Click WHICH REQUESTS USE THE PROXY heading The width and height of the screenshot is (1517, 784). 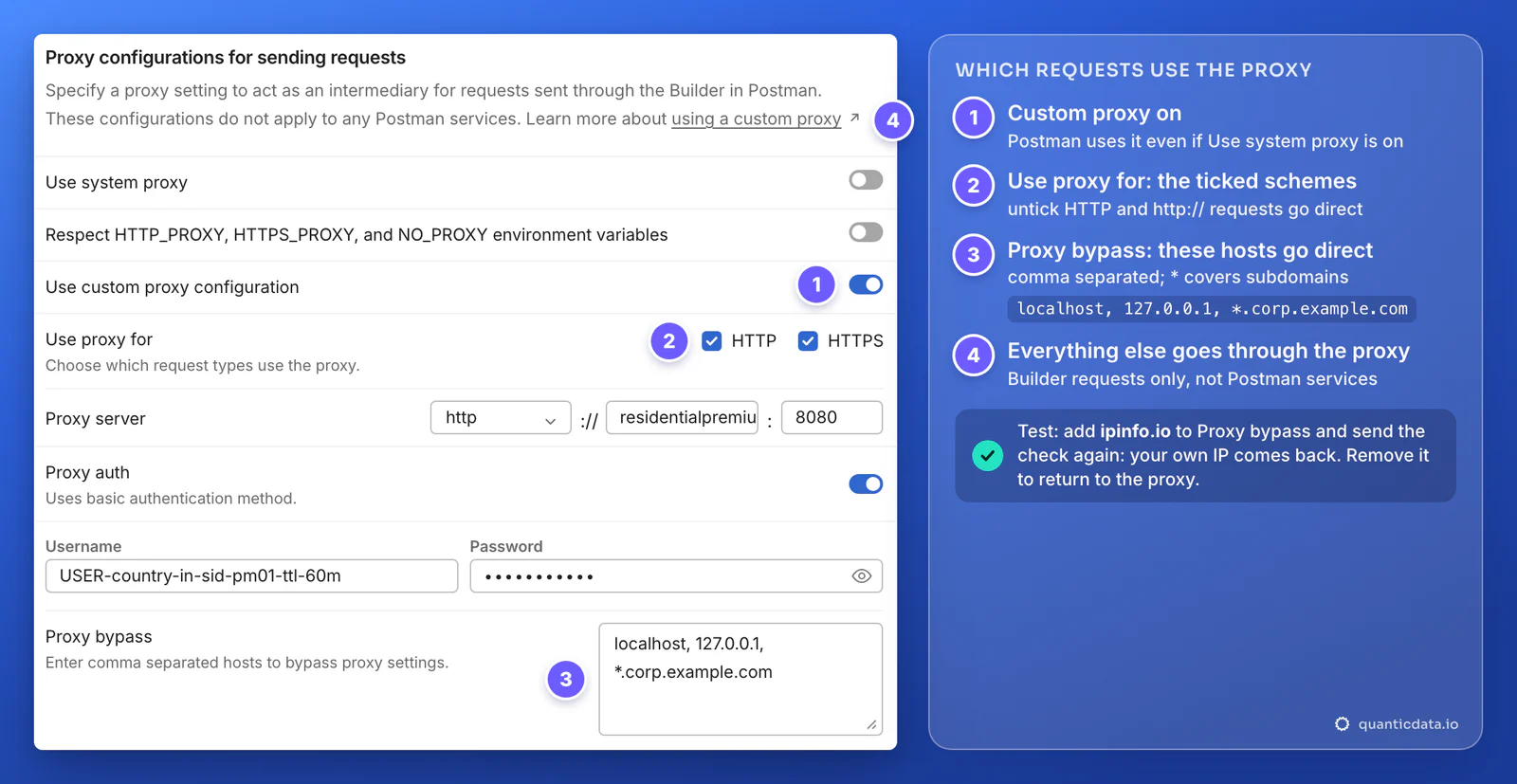(x=1134, y=70)
